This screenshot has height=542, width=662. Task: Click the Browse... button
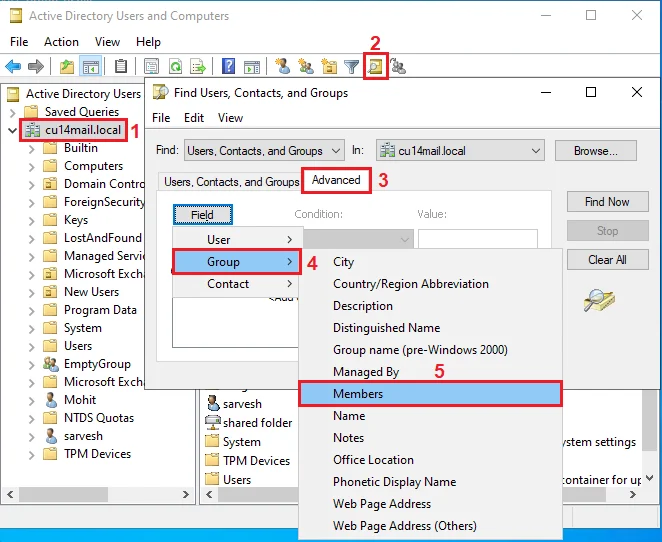[596, 151]
